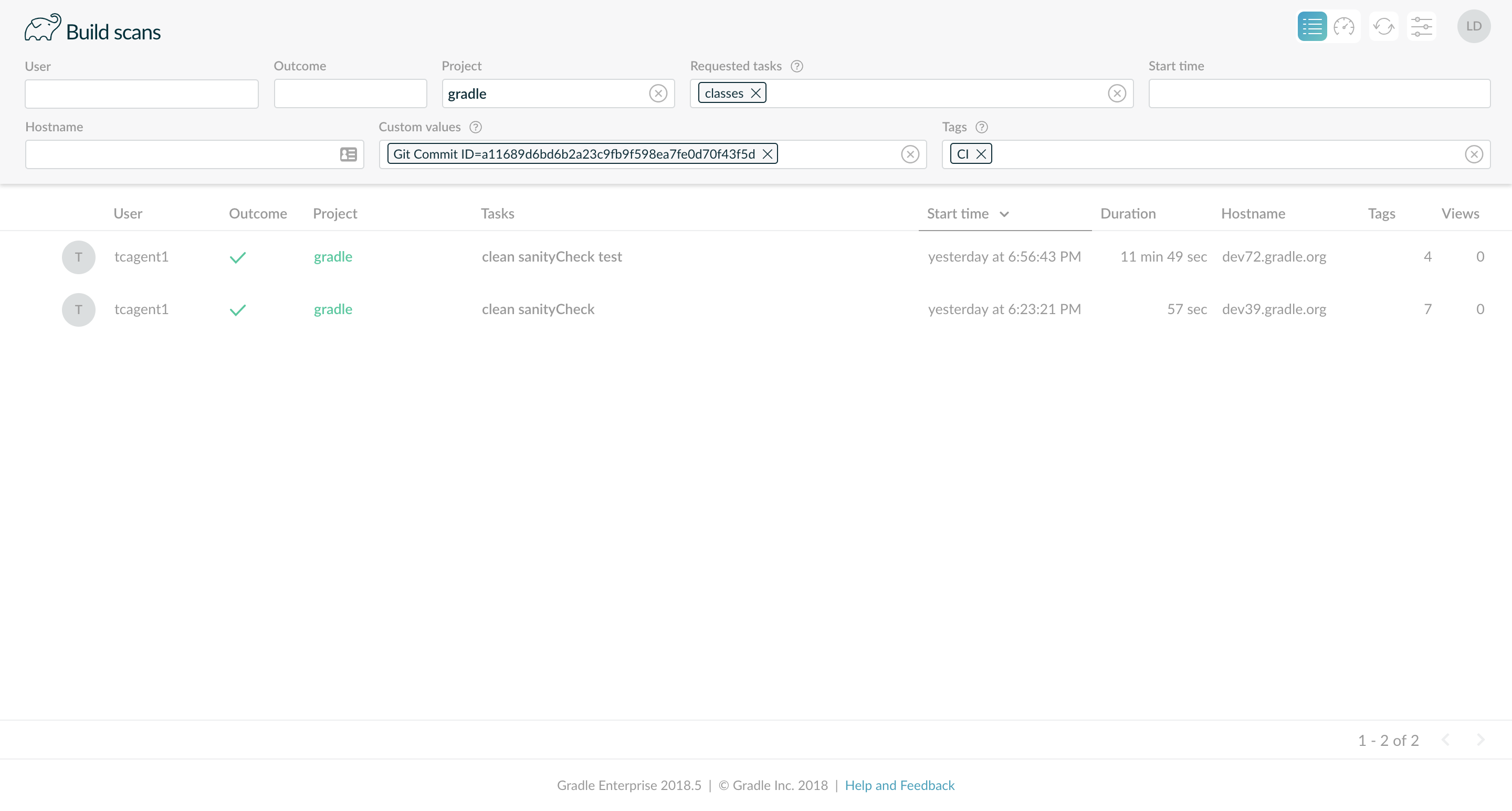This screenshot has width=1512, height=811.
Task: Click tcagent1 name in dev39 row
Action: point(141,309)
